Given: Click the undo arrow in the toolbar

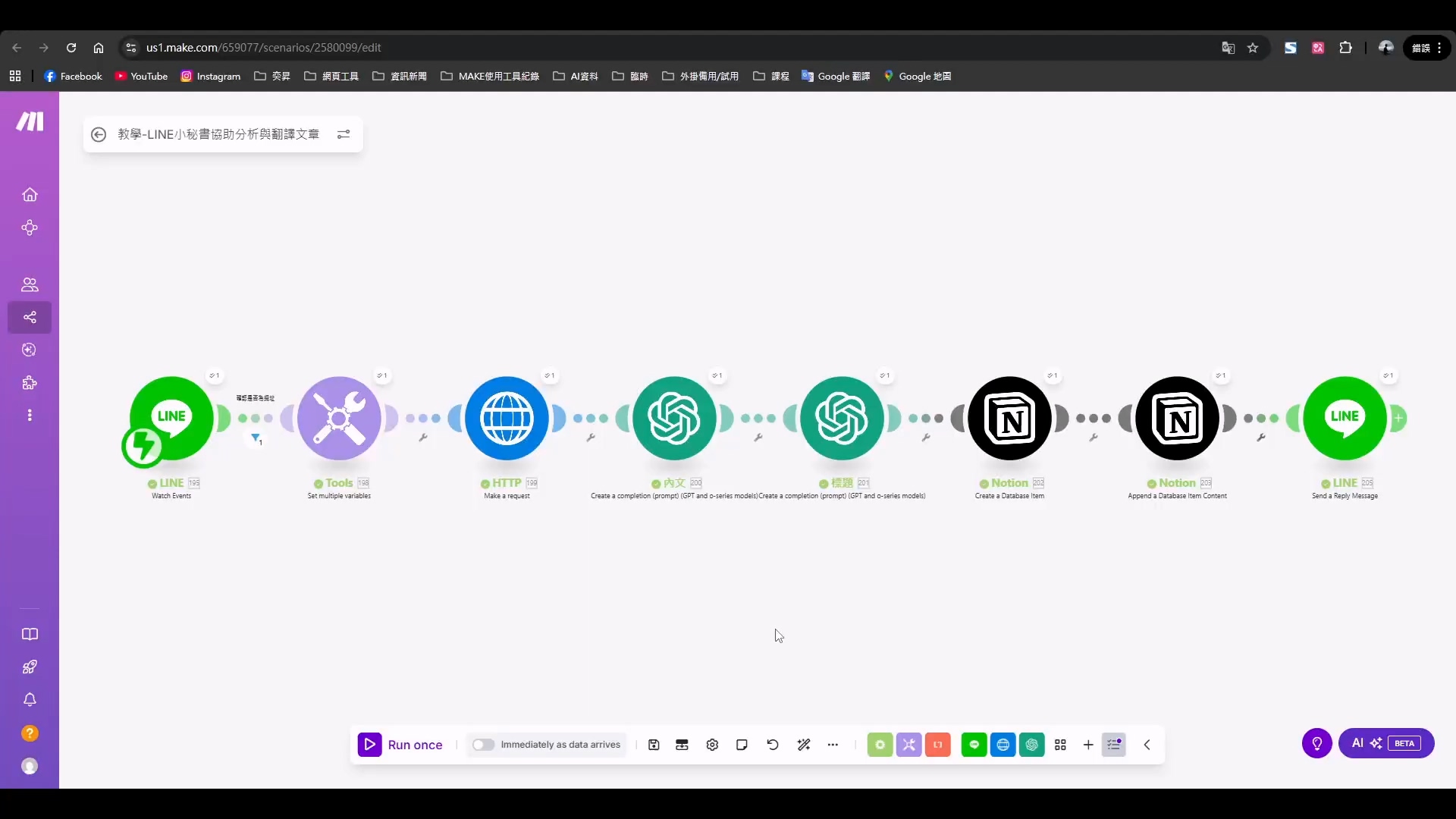Looking at the screenshot, I should (773, 745).
